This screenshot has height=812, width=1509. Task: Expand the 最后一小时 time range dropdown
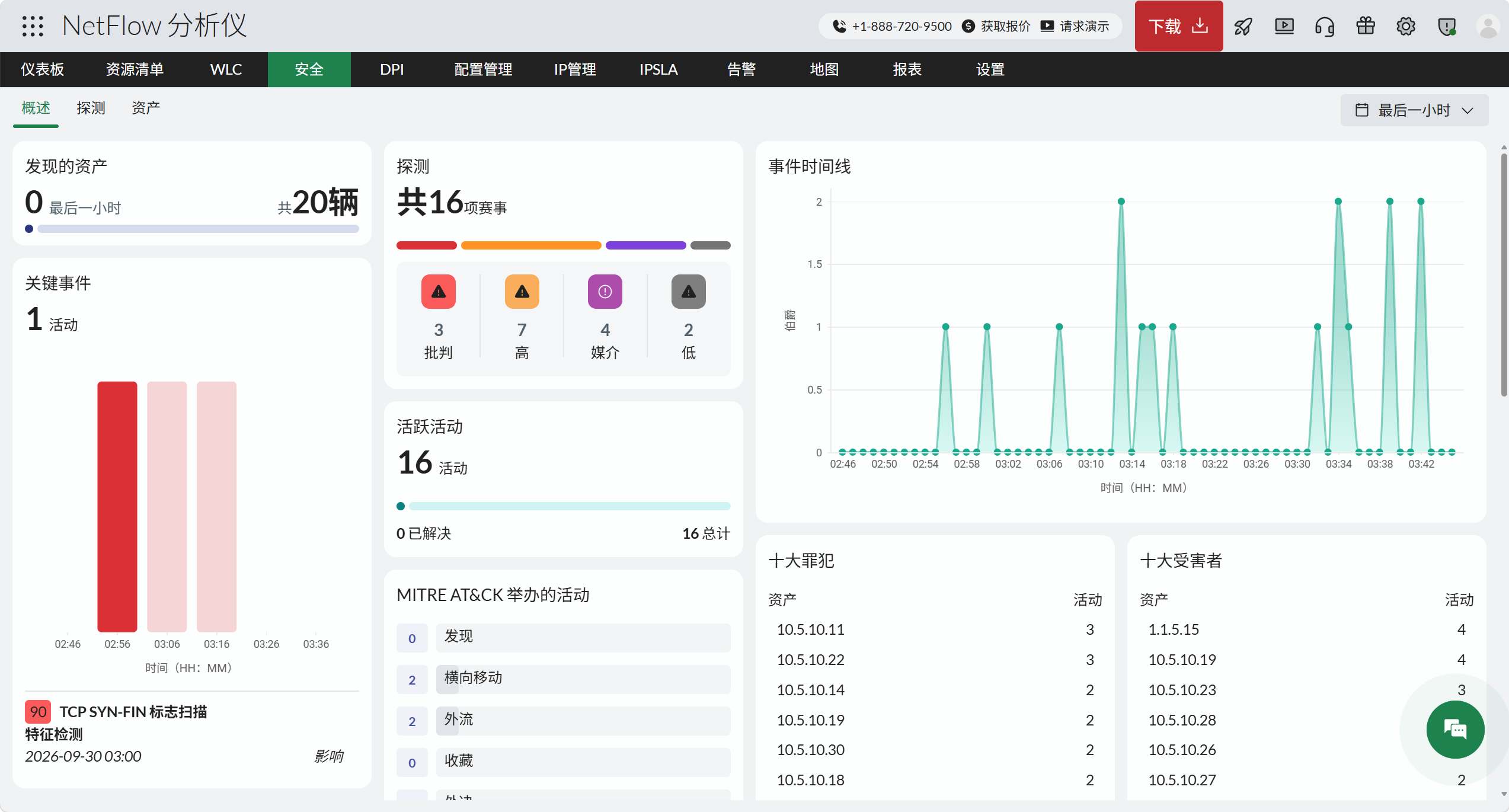coord(1414,110)
